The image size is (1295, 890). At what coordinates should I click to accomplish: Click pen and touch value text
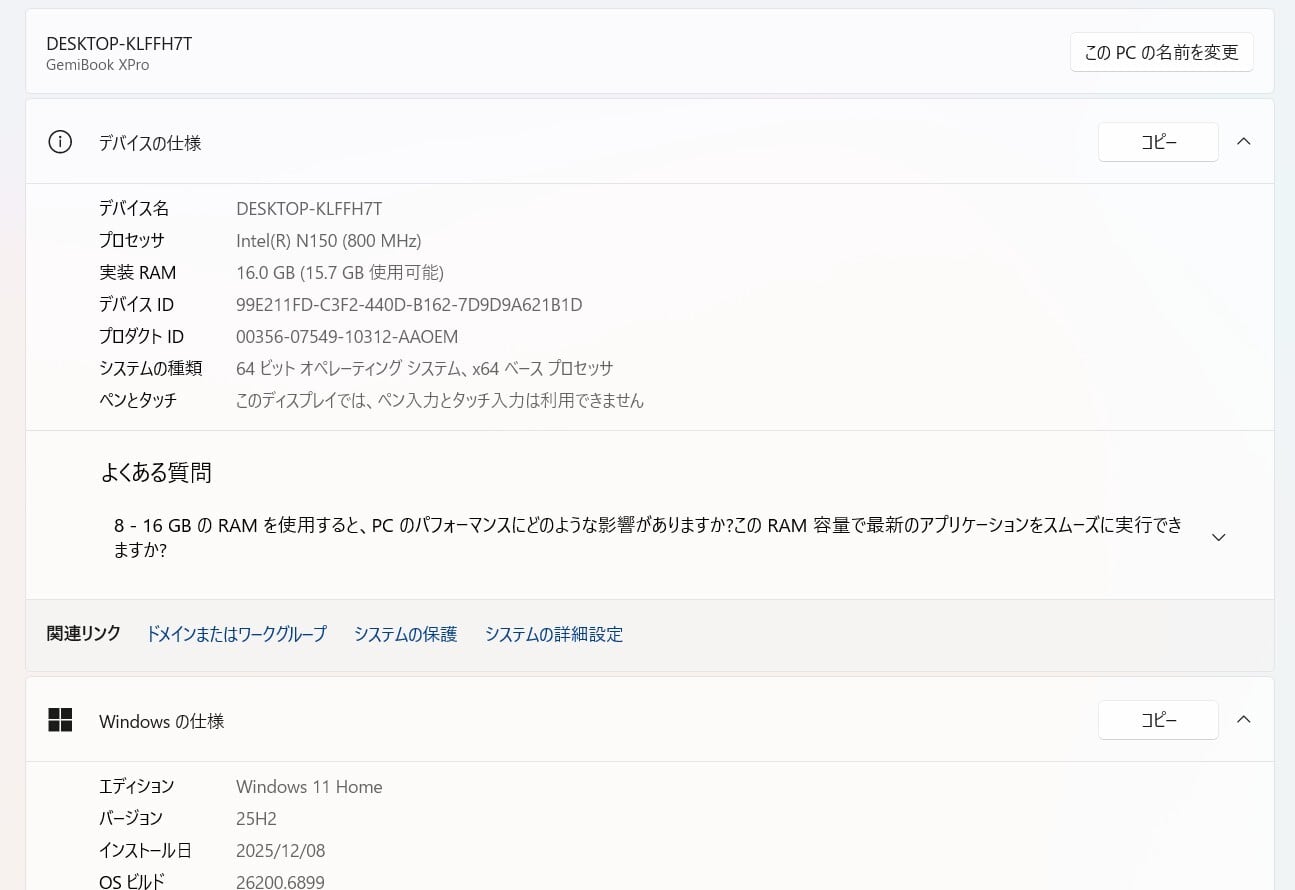[440, 401]
